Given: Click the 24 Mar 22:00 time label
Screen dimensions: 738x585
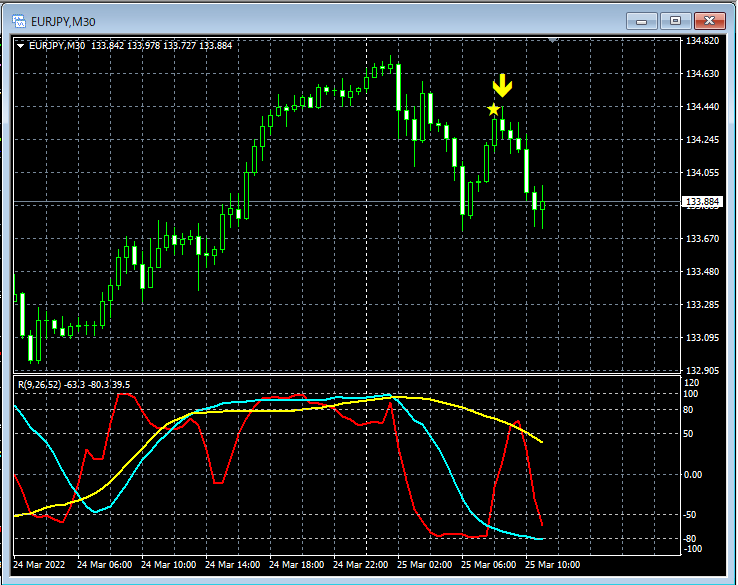Looking at the screenshot, I should 360,564.
